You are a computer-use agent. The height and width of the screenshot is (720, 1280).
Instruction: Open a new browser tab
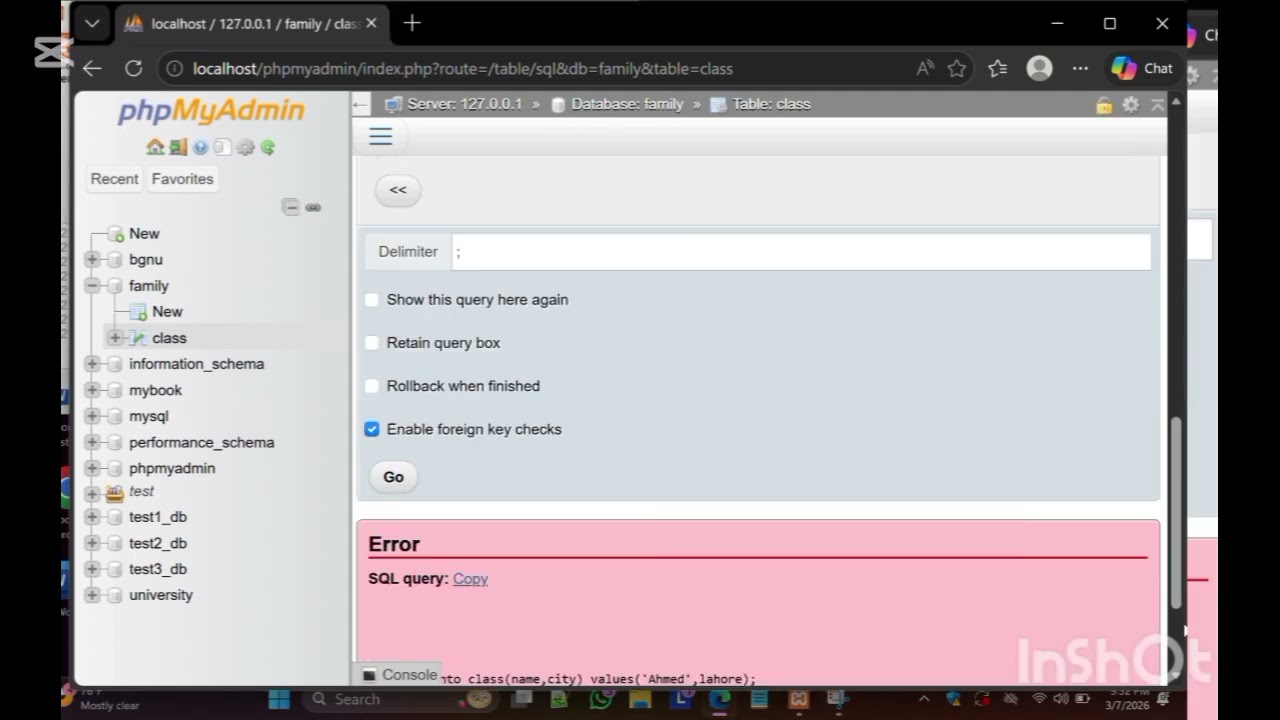coord(412,23)
